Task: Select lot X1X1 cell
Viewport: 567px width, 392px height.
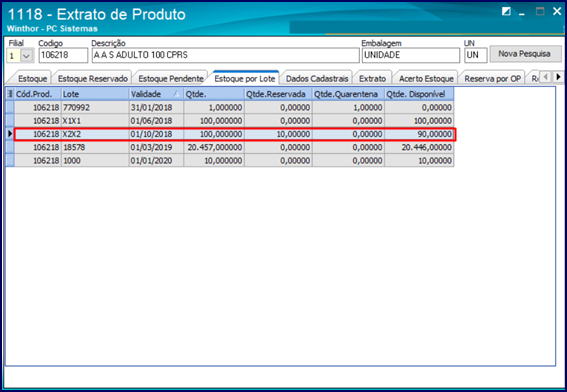Action: tap(95, 121)
